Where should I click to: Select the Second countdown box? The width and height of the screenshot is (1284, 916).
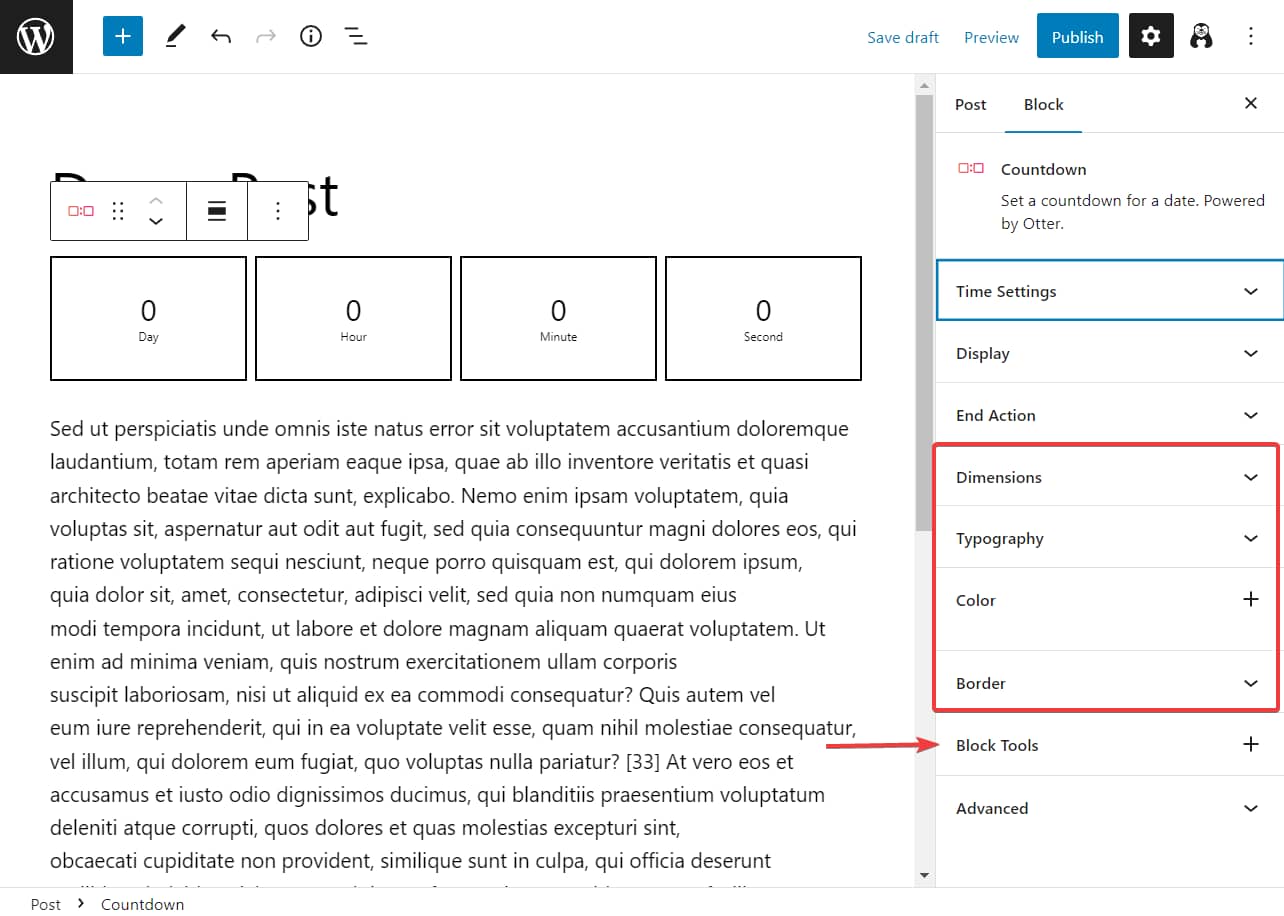click(763, 318)
